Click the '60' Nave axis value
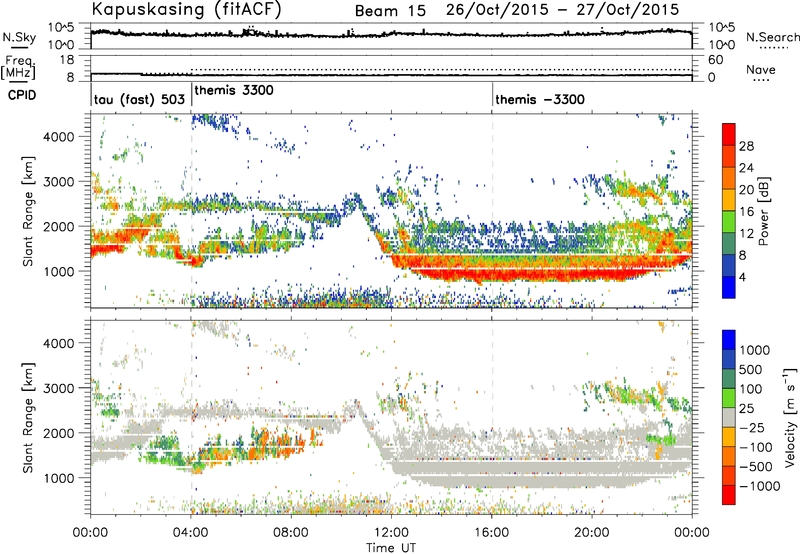 coord(715,60)
